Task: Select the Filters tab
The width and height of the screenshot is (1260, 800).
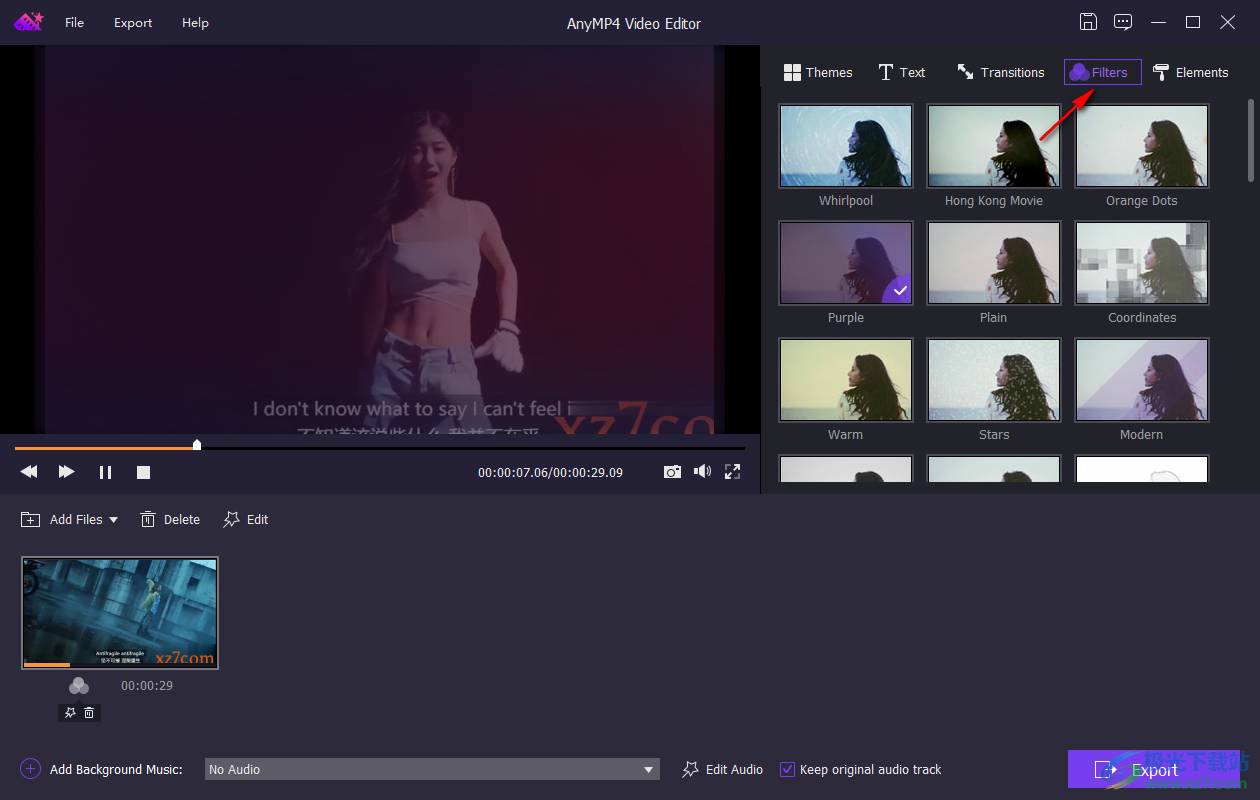Action: tap(1102, 72)
